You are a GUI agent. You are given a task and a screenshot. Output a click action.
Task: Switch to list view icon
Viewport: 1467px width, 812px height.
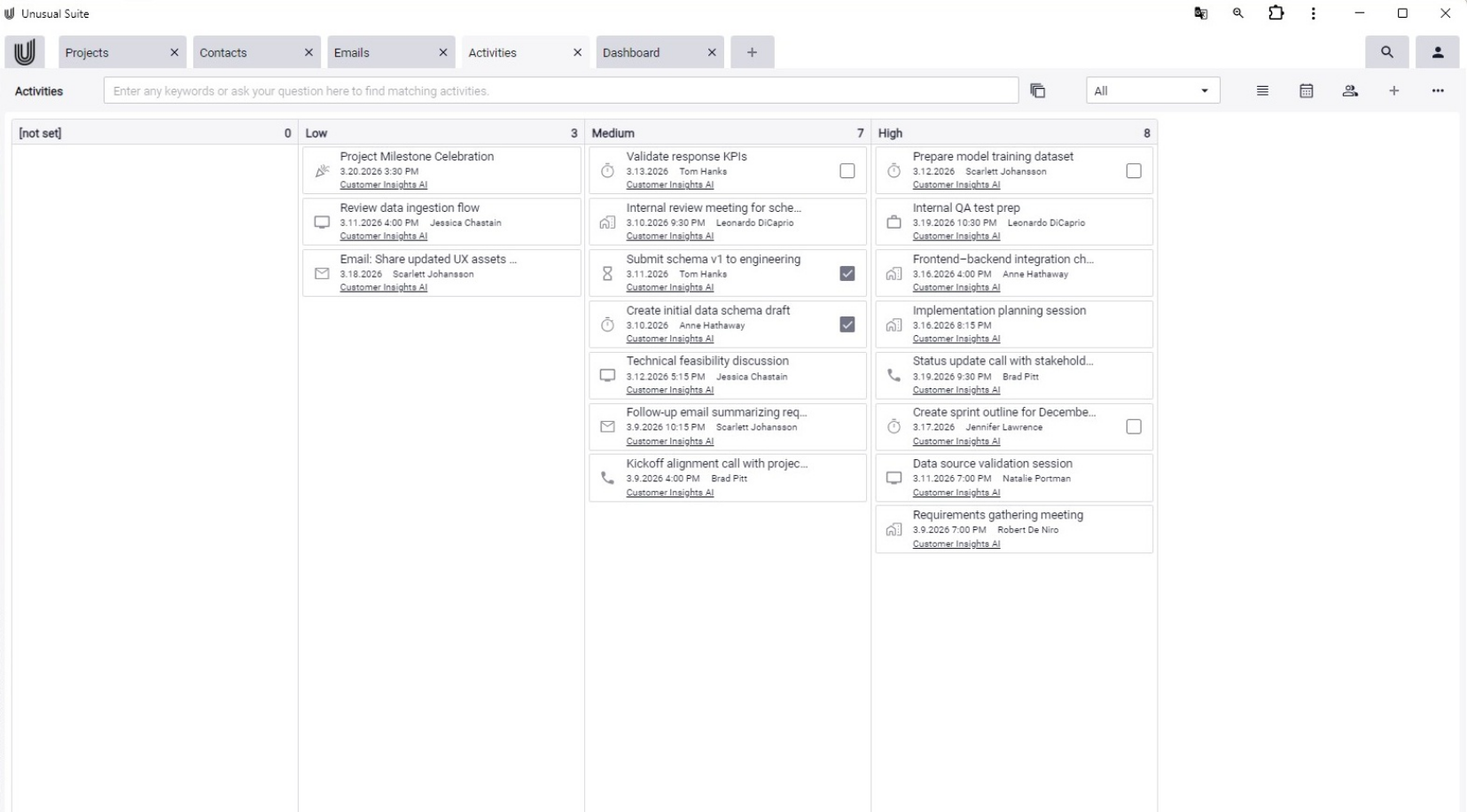click(x=1262, y=90)
